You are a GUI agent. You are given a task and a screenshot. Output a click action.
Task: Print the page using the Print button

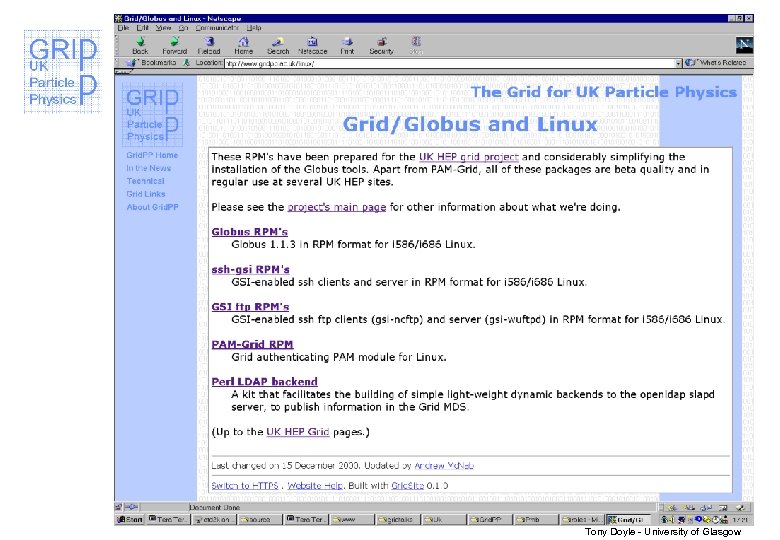[x=347, y=45]
